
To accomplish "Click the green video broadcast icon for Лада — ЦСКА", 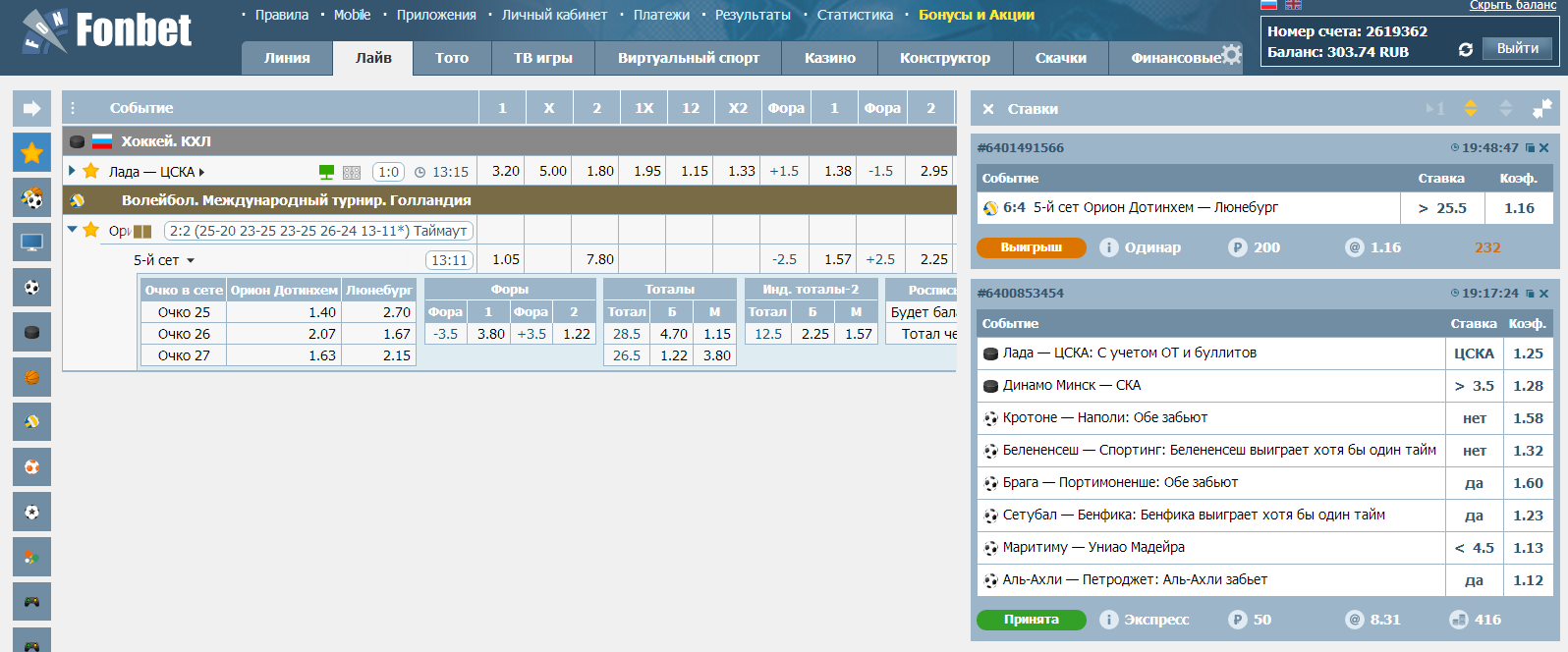I will pos(327,172).
